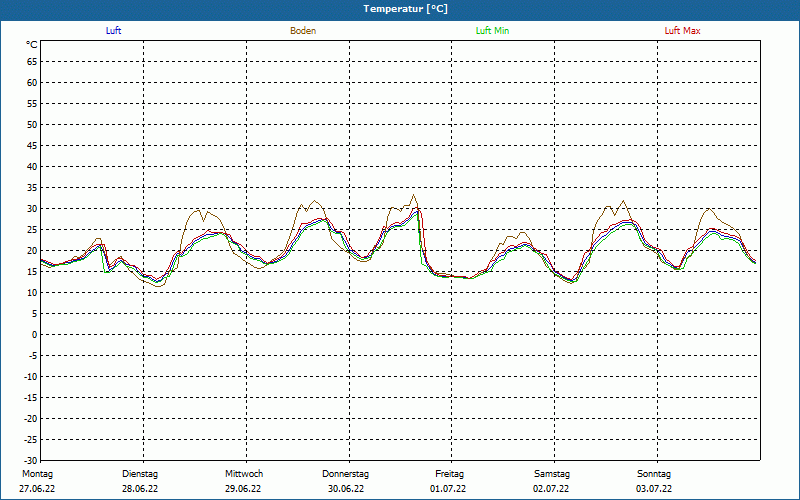The image size is (800, 500).
Task: Click the "-30" y-axis value
Action: [31, 461]
